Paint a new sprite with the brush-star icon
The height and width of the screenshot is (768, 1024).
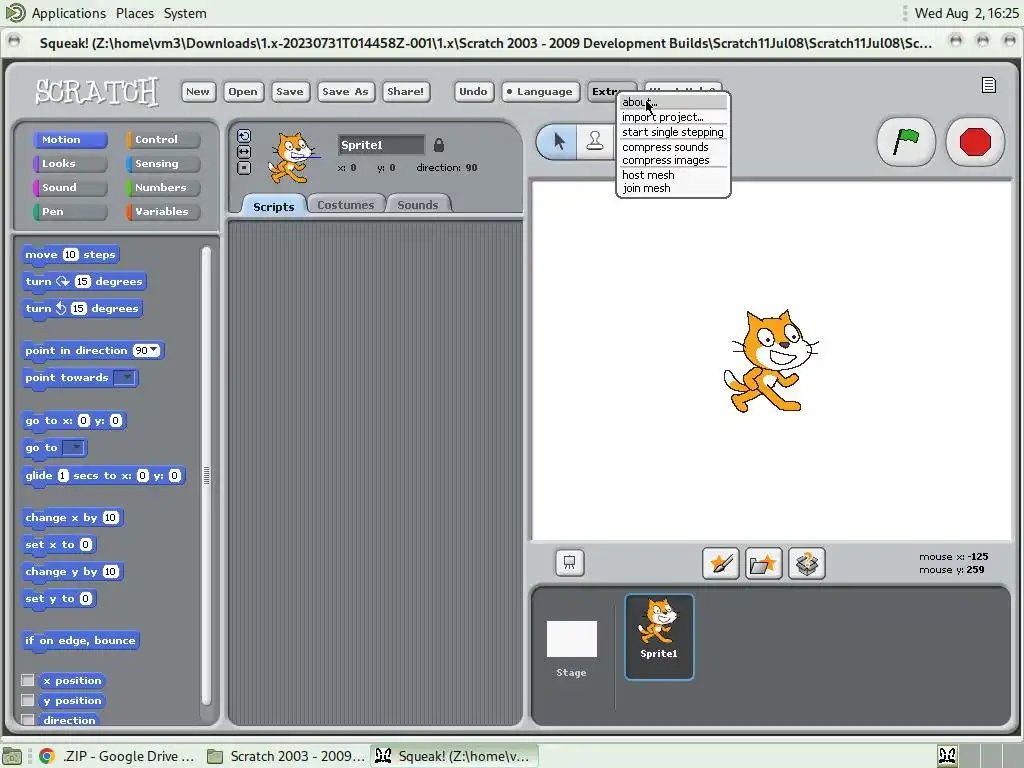721,564
